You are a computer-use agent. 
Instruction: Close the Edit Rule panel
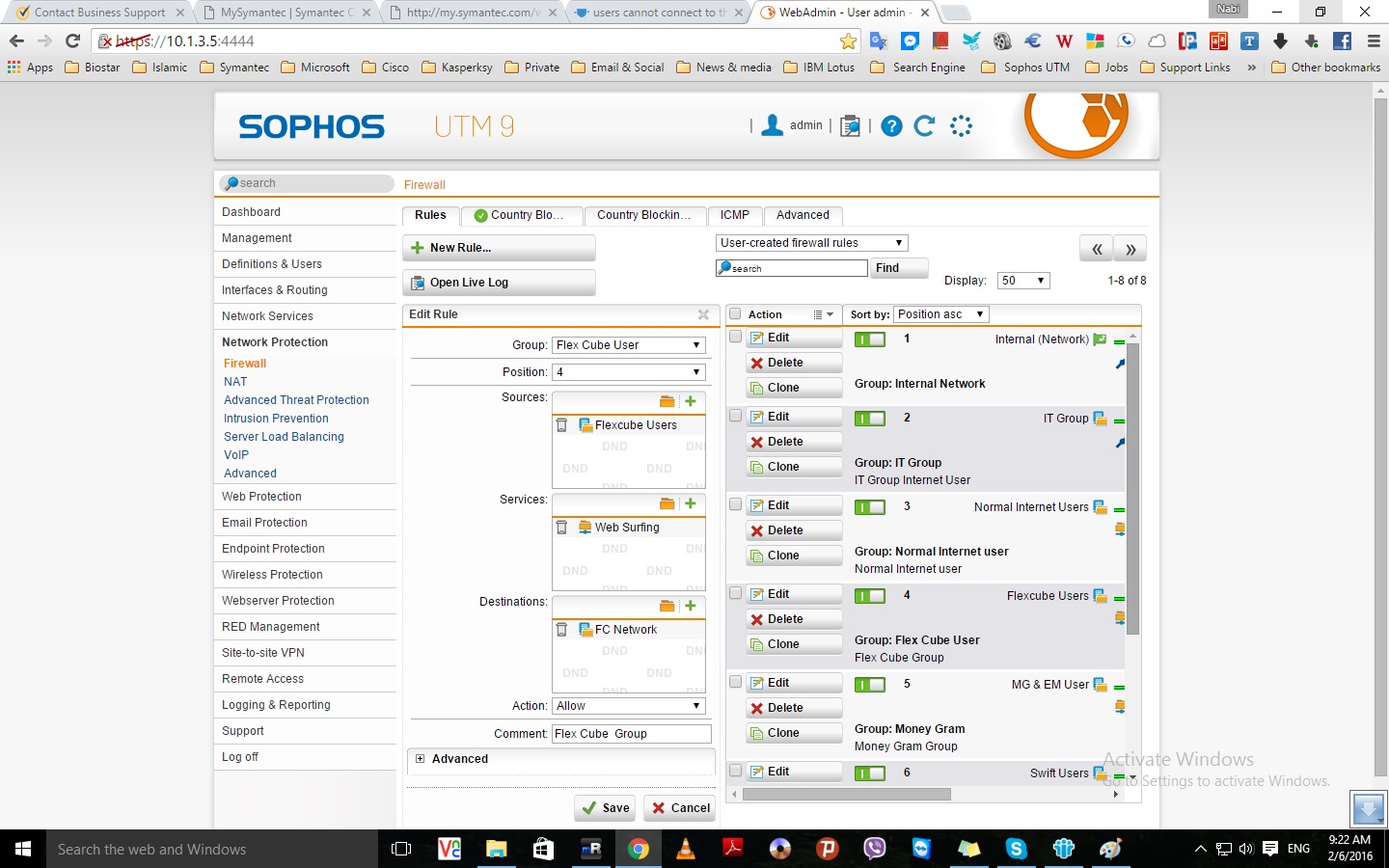(703, 314)
